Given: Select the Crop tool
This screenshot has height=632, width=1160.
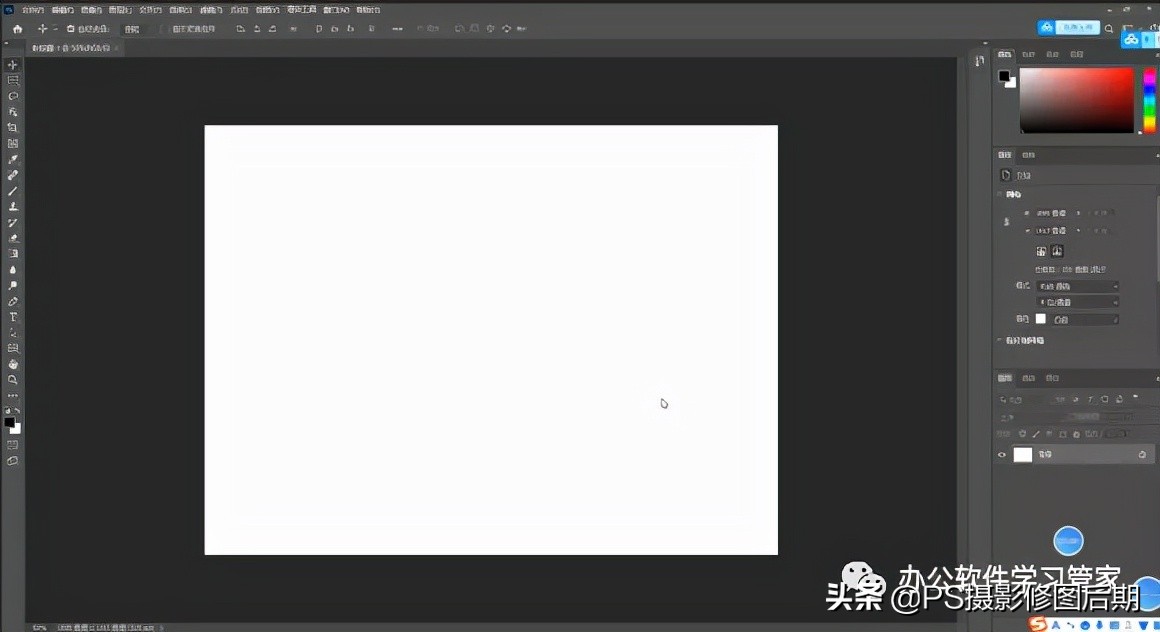Looking at the screenshot, I should point(13,128).
